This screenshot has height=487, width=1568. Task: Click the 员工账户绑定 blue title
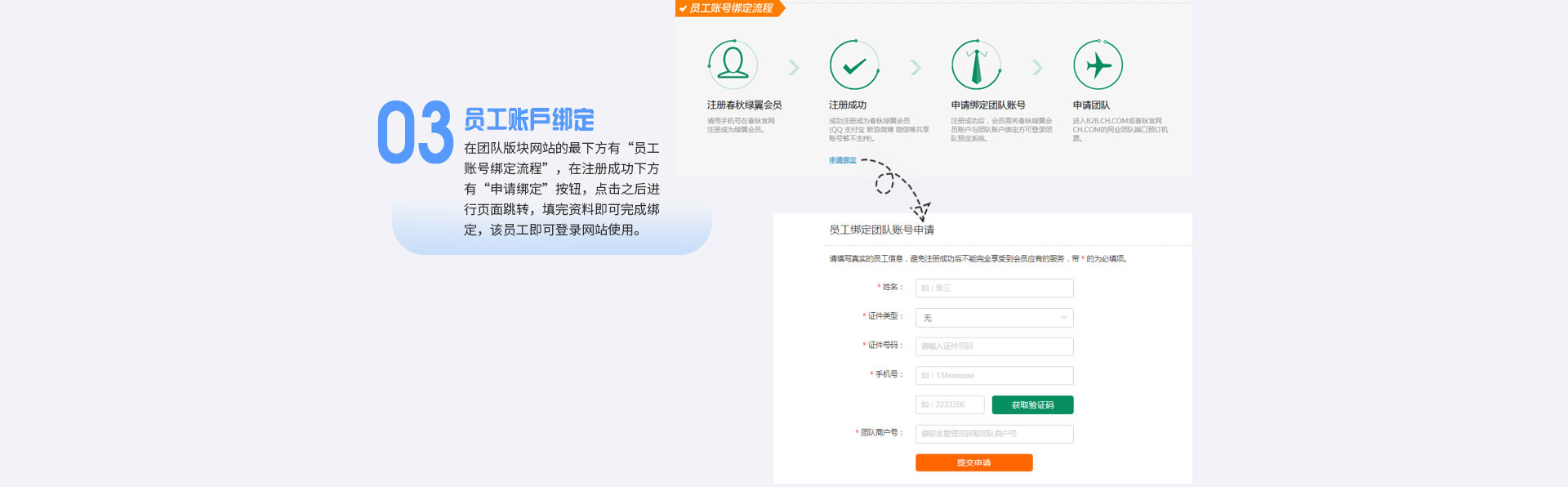point(528,120)
